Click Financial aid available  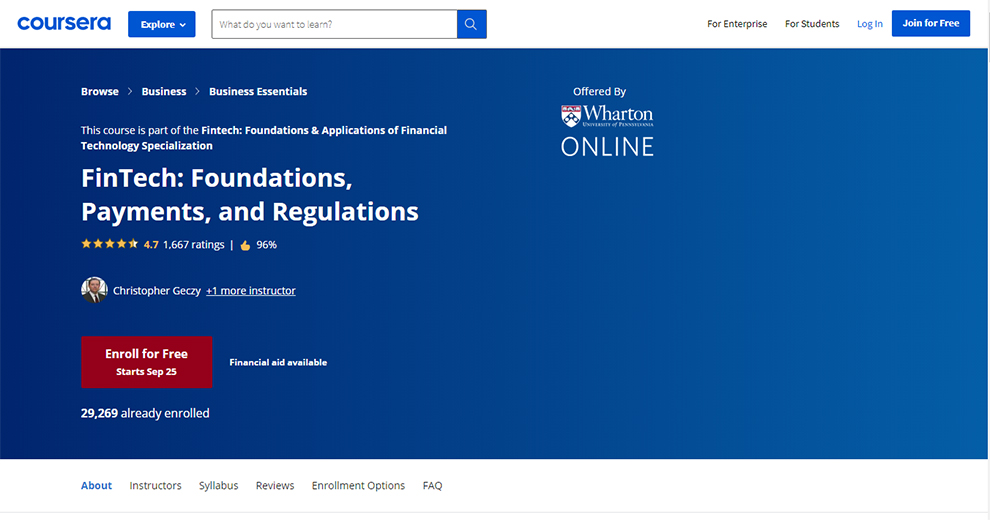tap(278, 362)
